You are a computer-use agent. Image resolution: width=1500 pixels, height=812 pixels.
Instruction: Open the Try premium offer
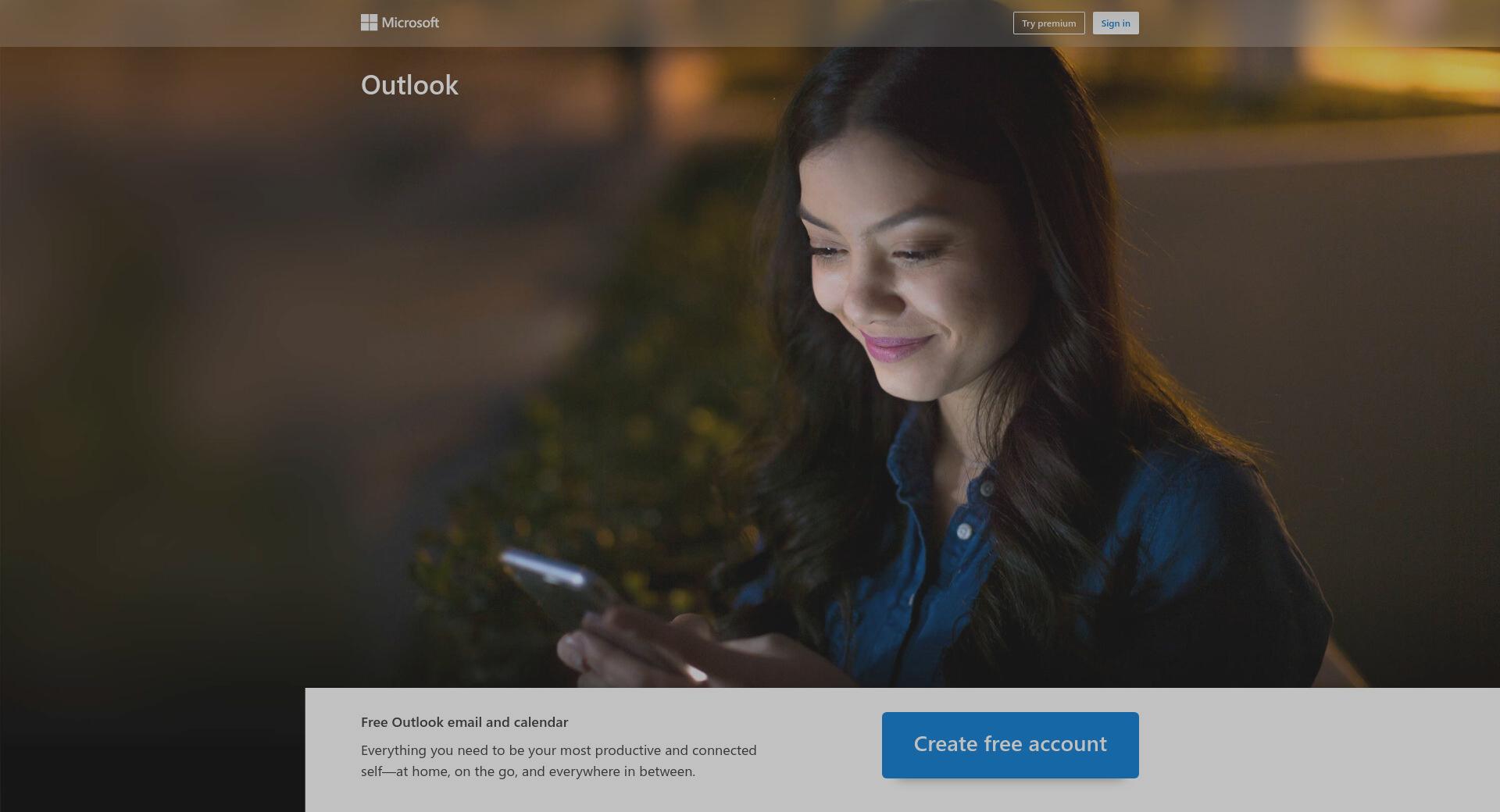1048,23
